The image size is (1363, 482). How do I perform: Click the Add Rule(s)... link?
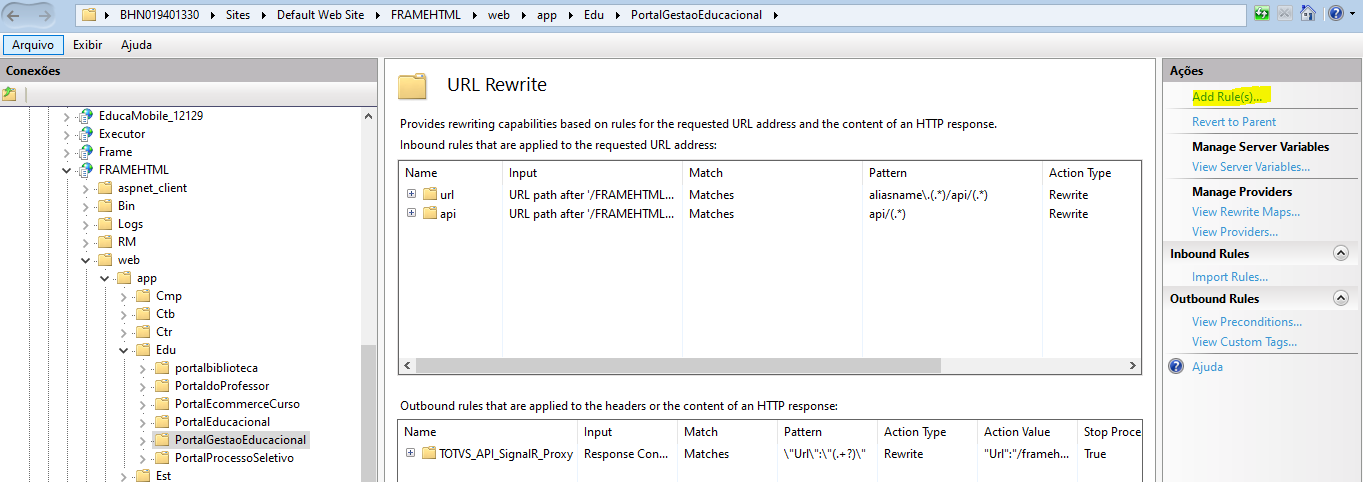pyautogui.click(x=1226, y=97)
